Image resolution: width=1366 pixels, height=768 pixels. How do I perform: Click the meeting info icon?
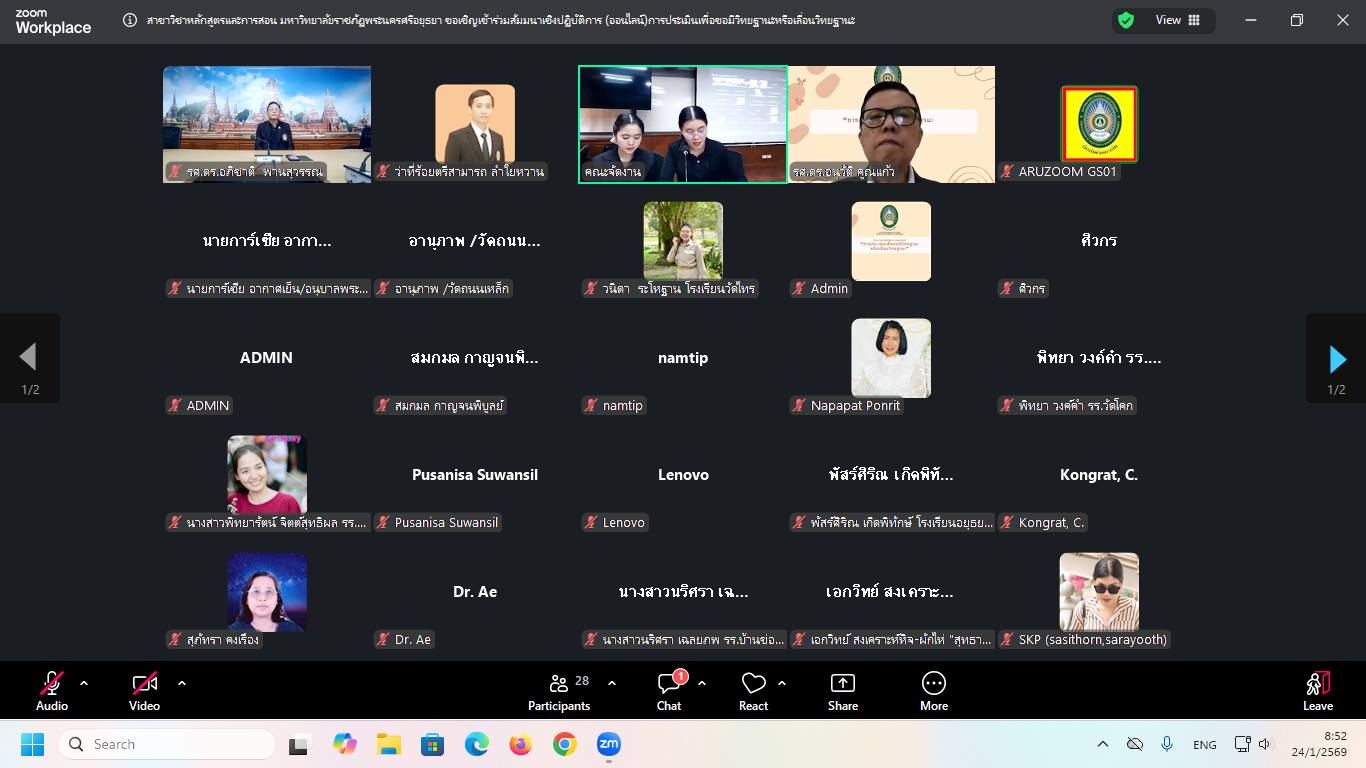(x=130, y=20)
